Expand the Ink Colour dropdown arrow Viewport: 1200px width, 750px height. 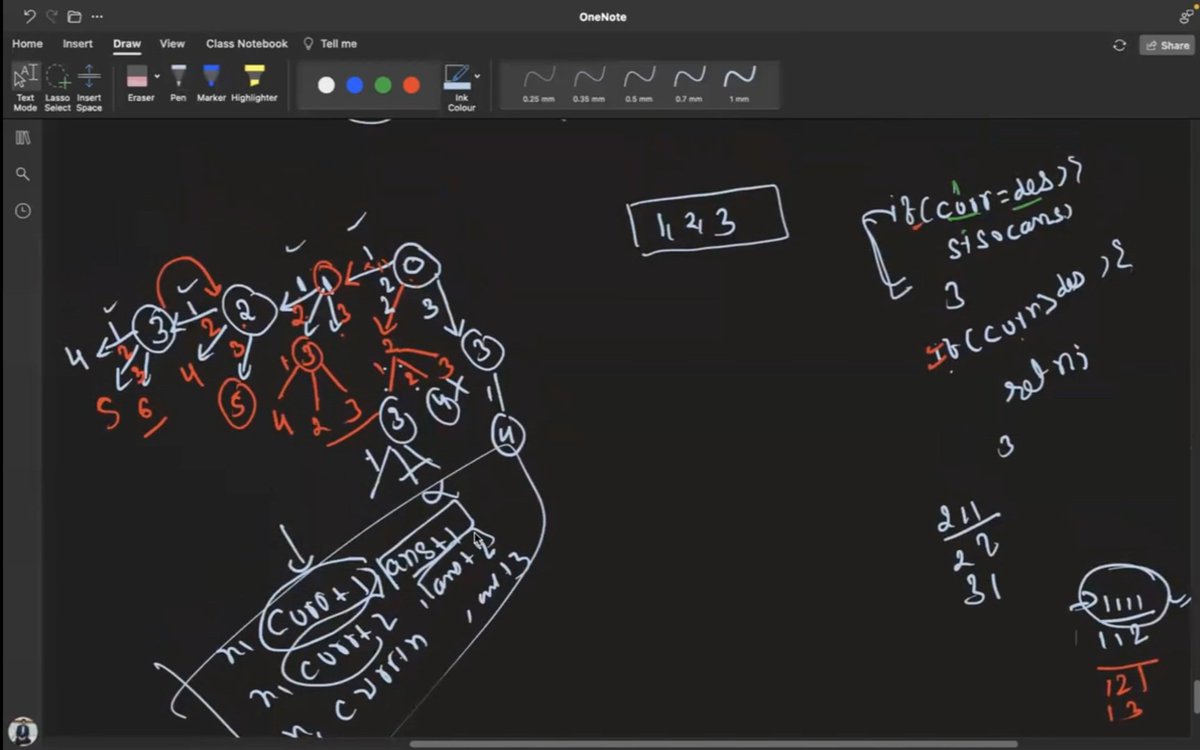477,76
